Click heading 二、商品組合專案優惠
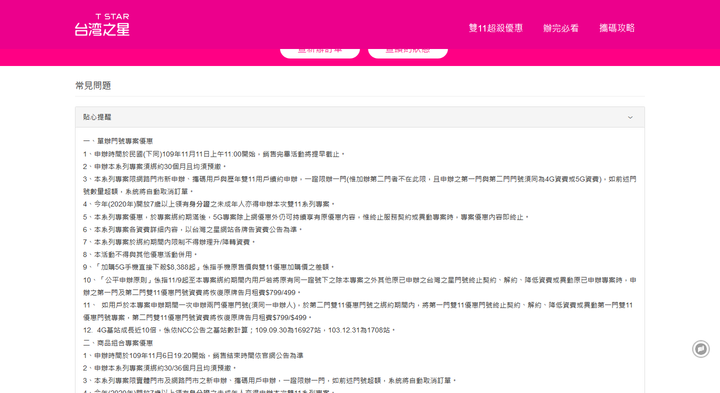720x393 pixels. pyautogui.click(x=118, y=343)
